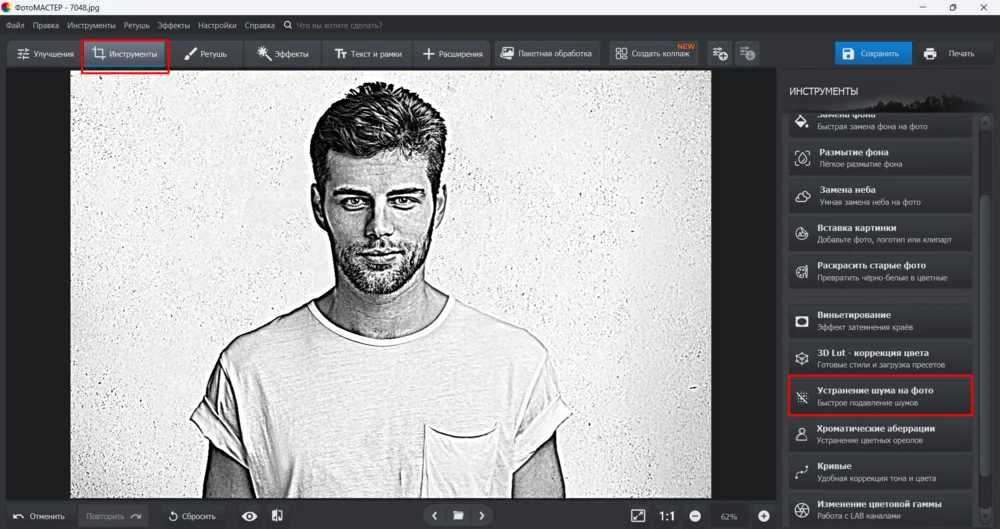Image resolution: width=1000 pixels, height=529 pixels.
Task: Open the Эффекты menu in menu bar
Action: [173, 24]
